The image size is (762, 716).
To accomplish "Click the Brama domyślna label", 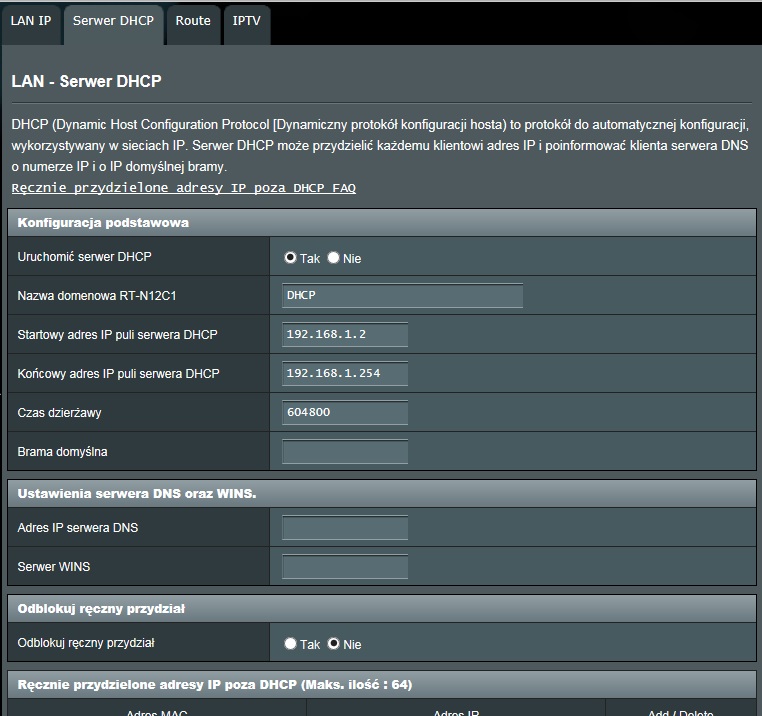I will [x=62, y=452].
